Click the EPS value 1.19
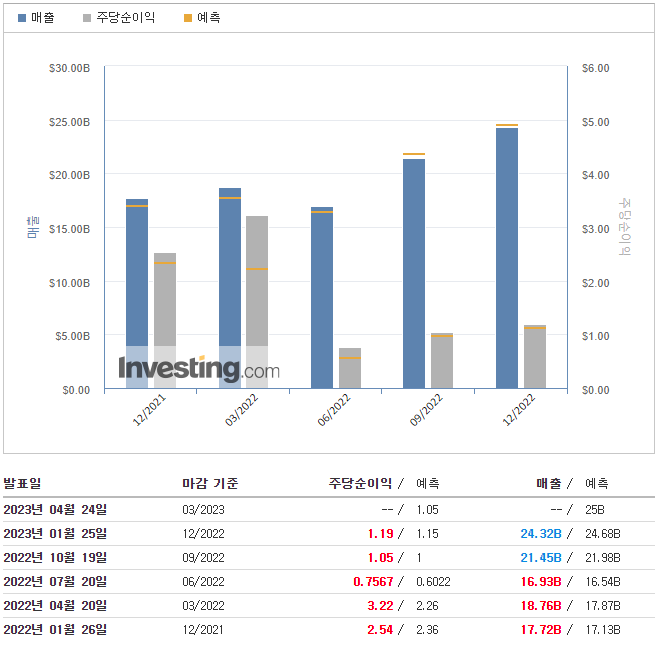 click(381, 534)
